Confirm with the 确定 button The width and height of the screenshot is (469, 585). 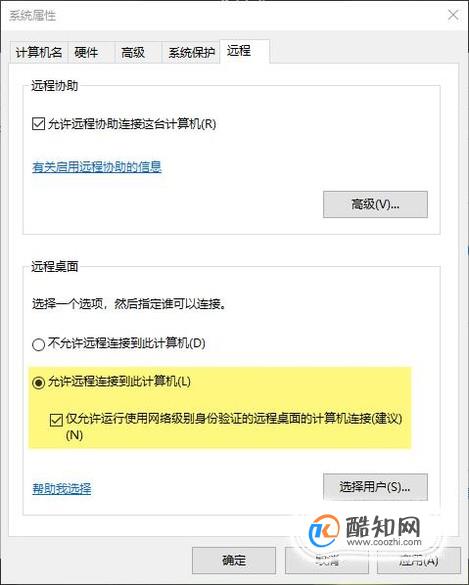[x=234, y=560]
